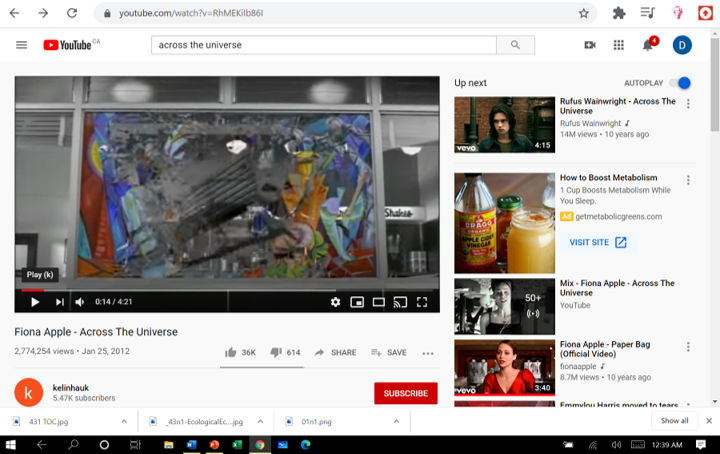Screen dimensions: 720x454
Task: Subscribe to kelinhauk channel
Action: coord(405,393)
